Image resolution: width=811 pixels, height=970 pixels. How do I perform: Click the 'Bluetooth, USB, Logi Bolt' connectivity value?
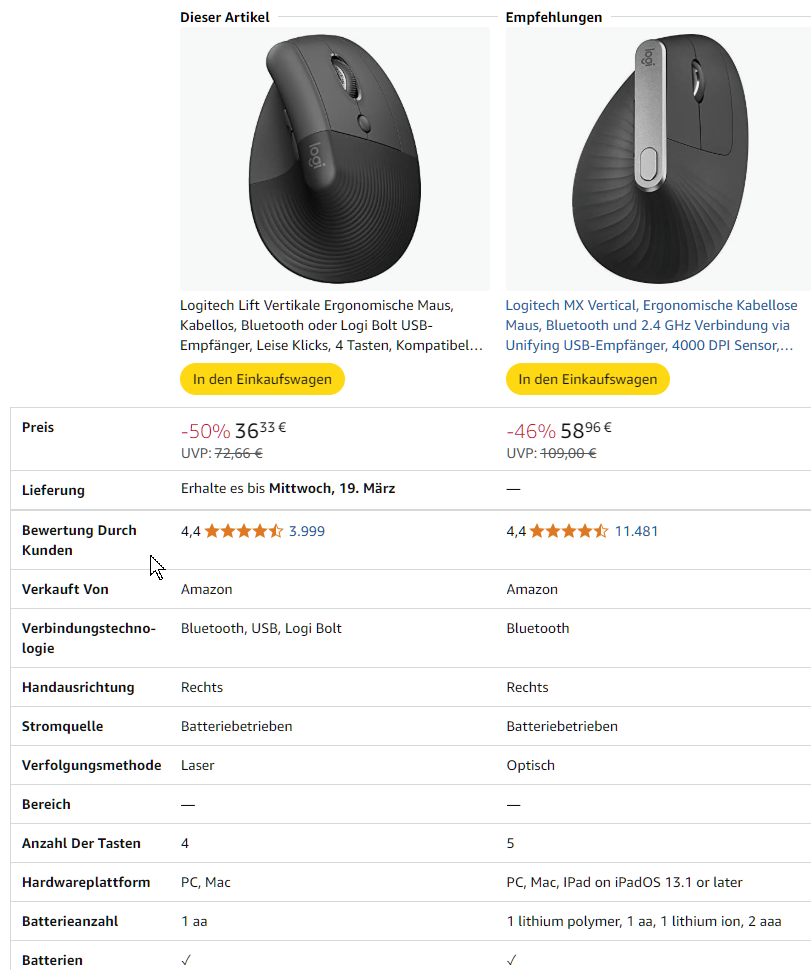click(261, 628)
